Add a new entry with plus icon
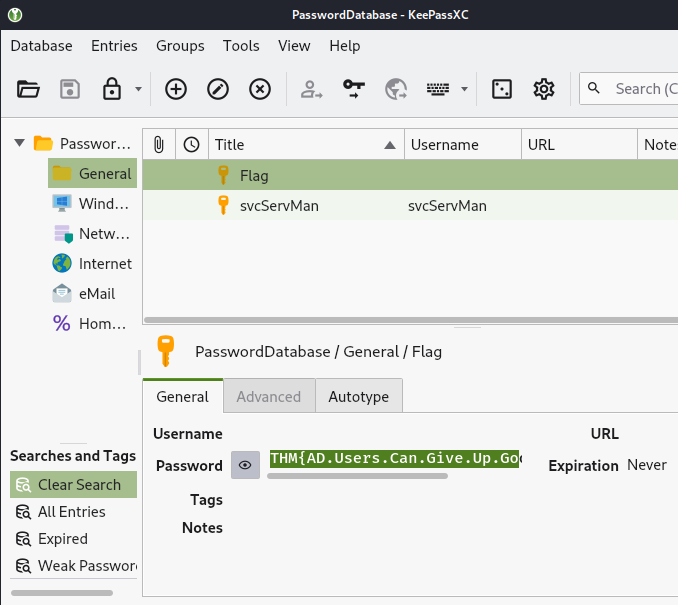678x605 pixels. 176,90
